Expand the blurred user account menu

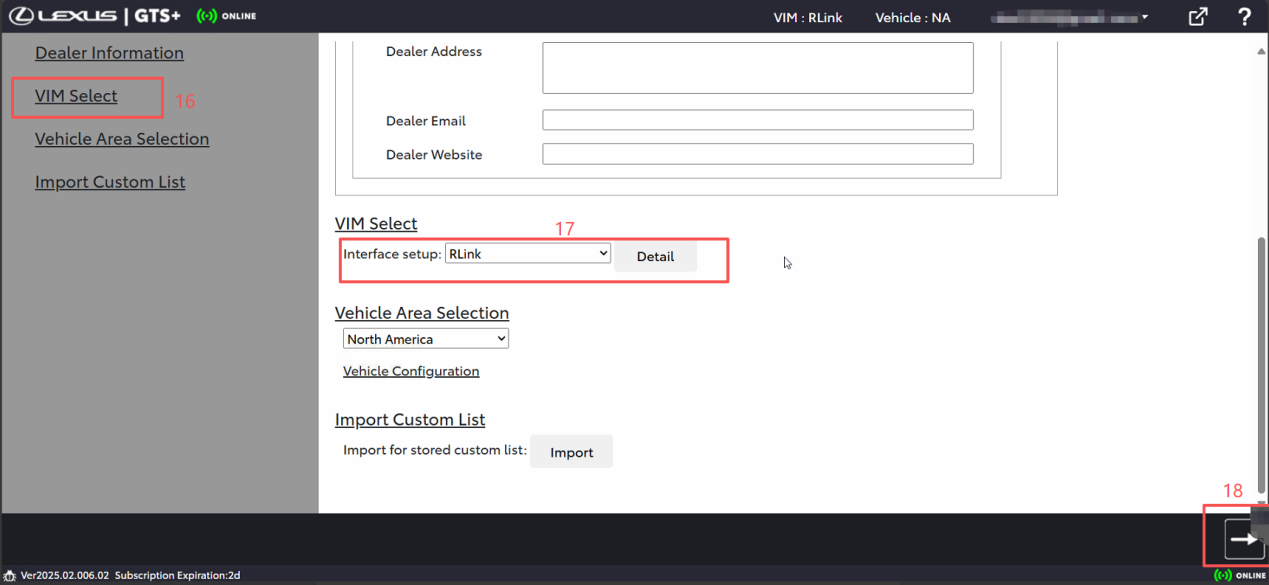[x=1069, y=17]
